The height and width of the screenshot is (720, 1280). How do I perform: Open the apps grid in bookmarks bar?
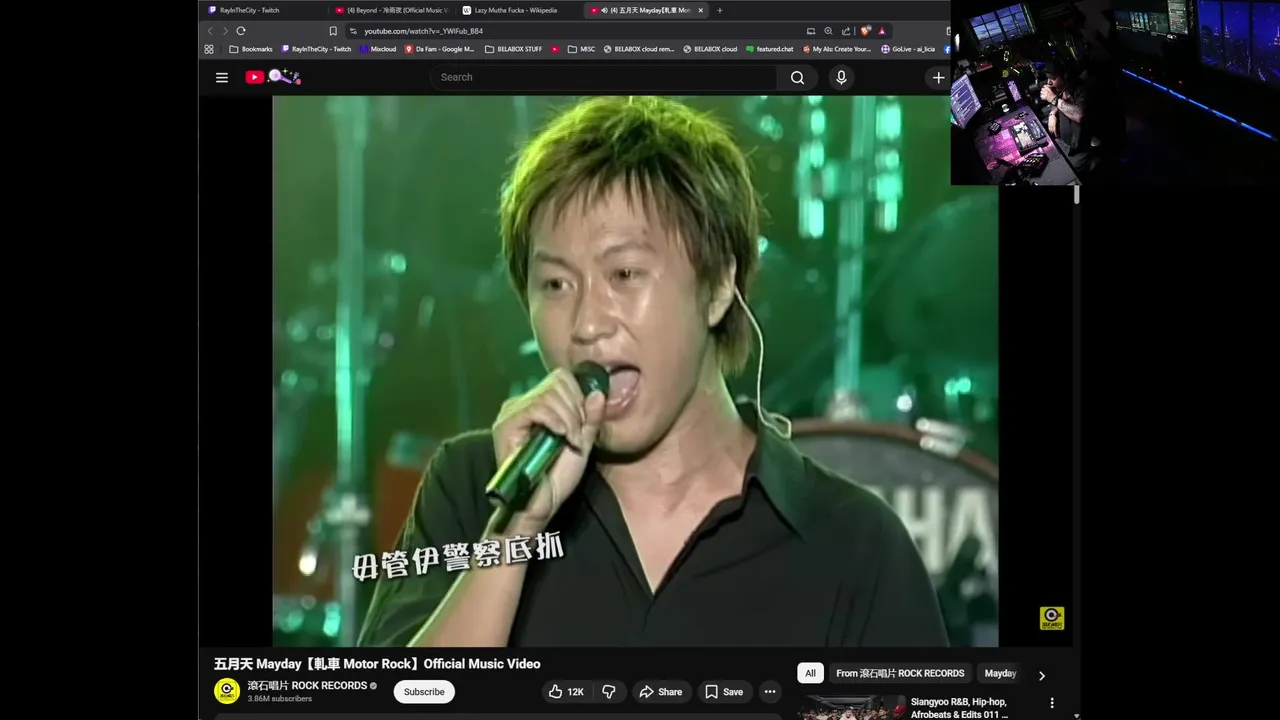(209, 49)
